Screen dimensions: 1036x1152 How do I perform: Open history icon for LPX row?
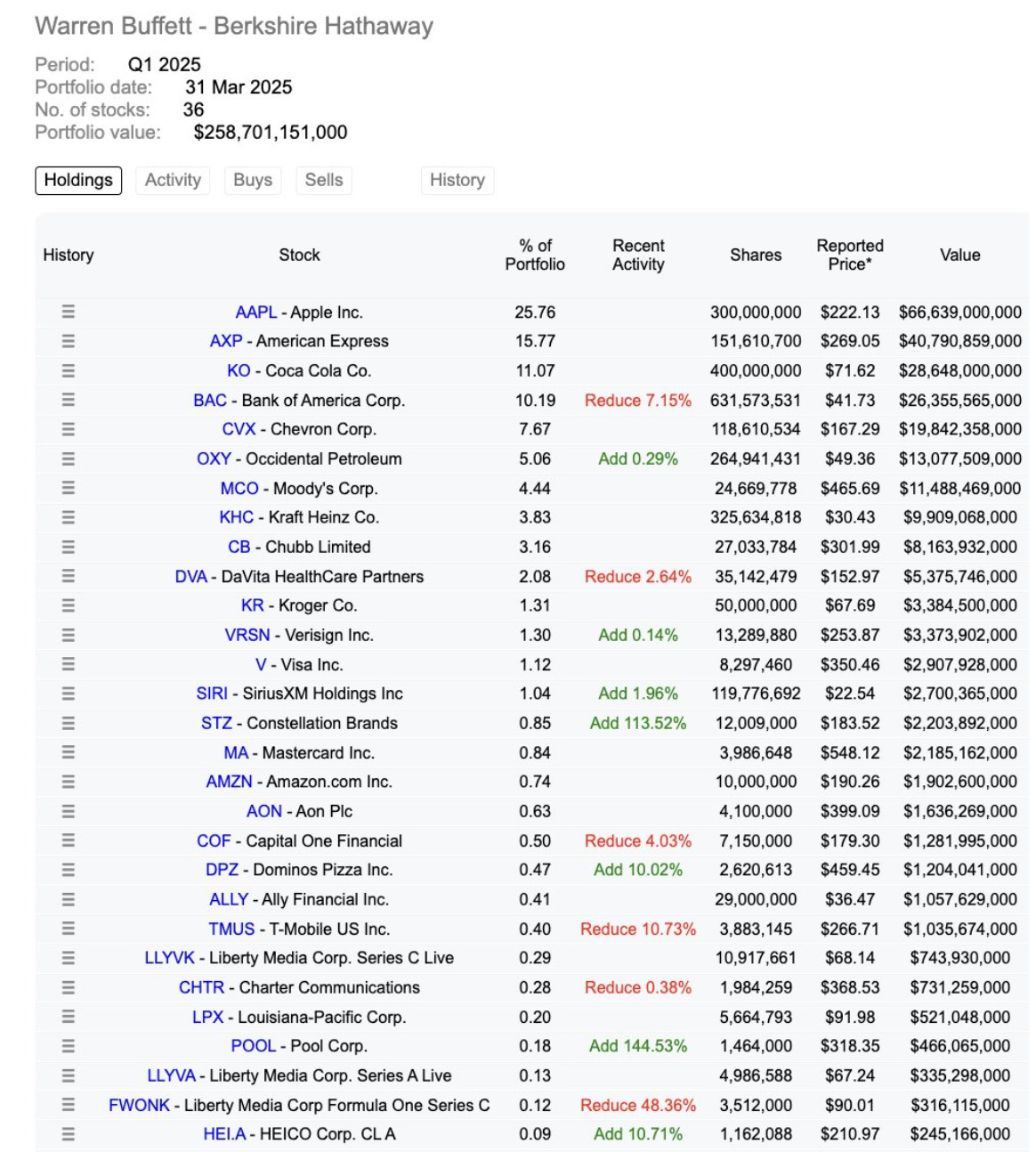pos(69,1017)
